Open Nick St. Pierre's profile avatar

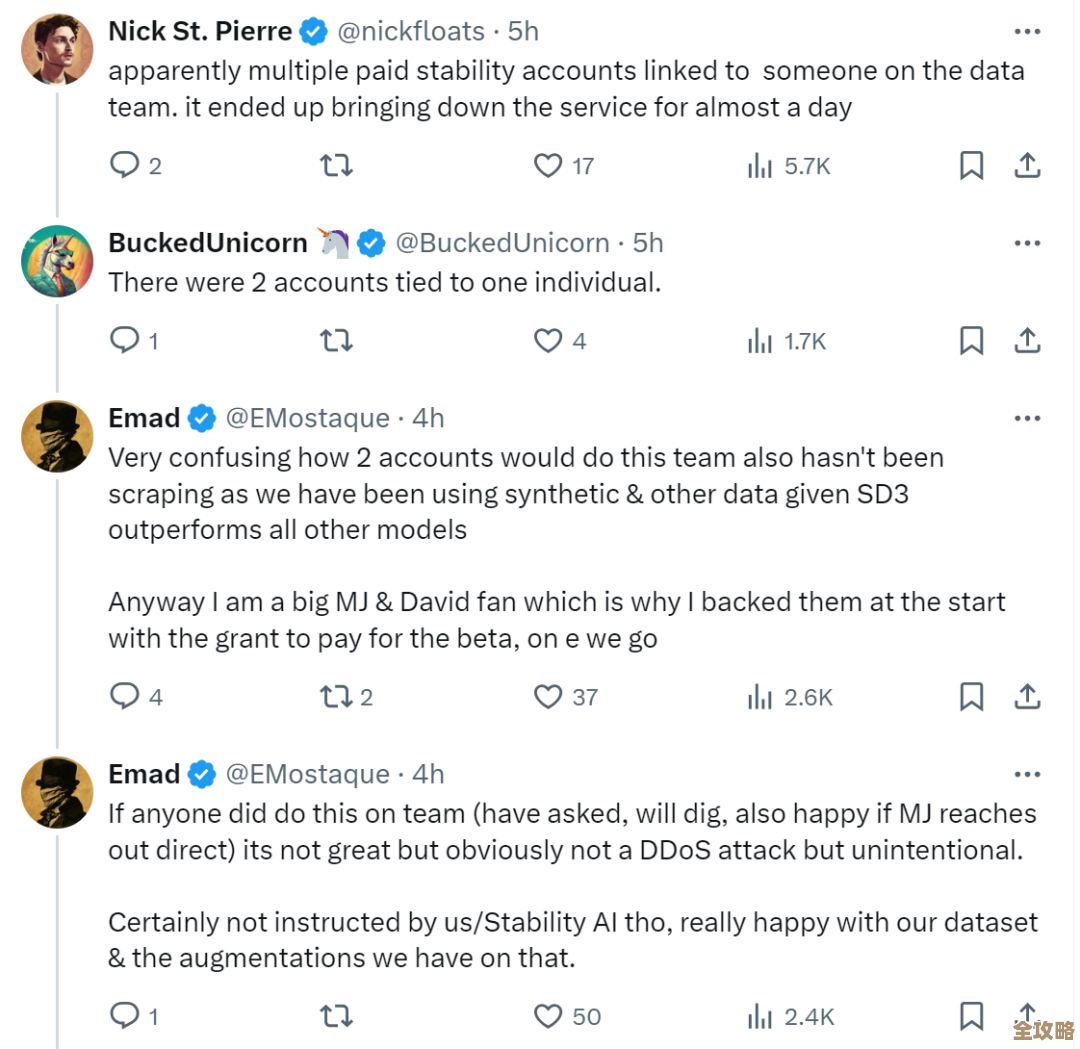(x=57, y=50)
